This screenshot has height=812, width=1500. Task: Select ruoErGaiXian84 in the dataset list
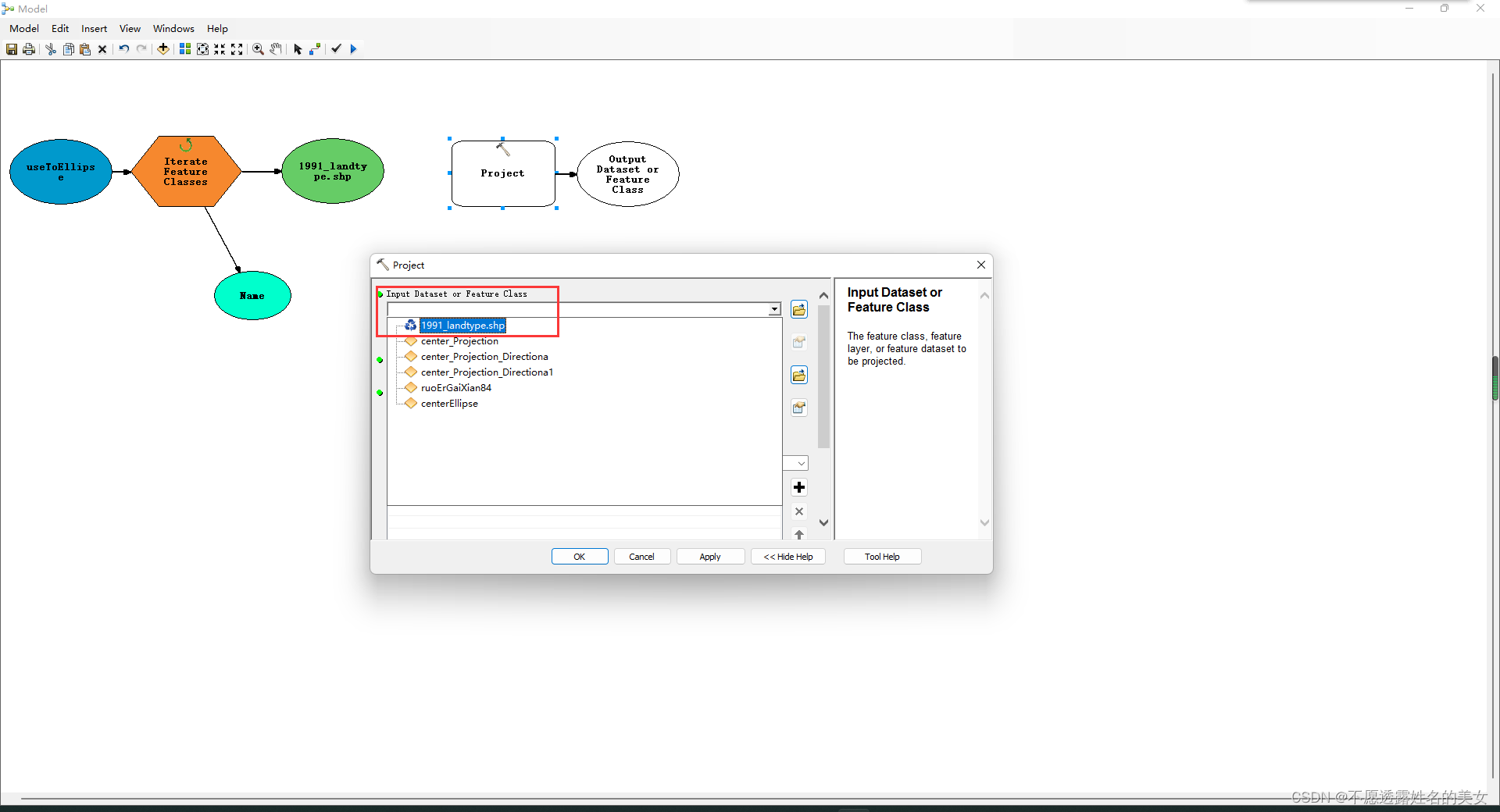point(455,387)
